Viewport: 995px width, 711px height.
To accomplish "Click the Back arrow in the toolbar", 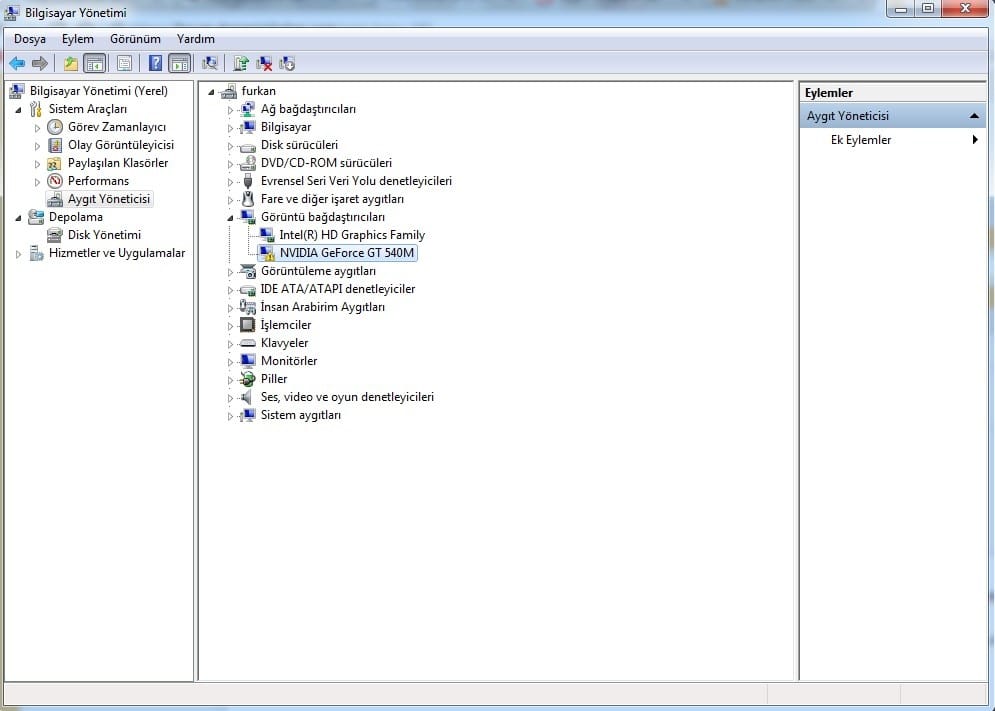I will click(17, 64).
